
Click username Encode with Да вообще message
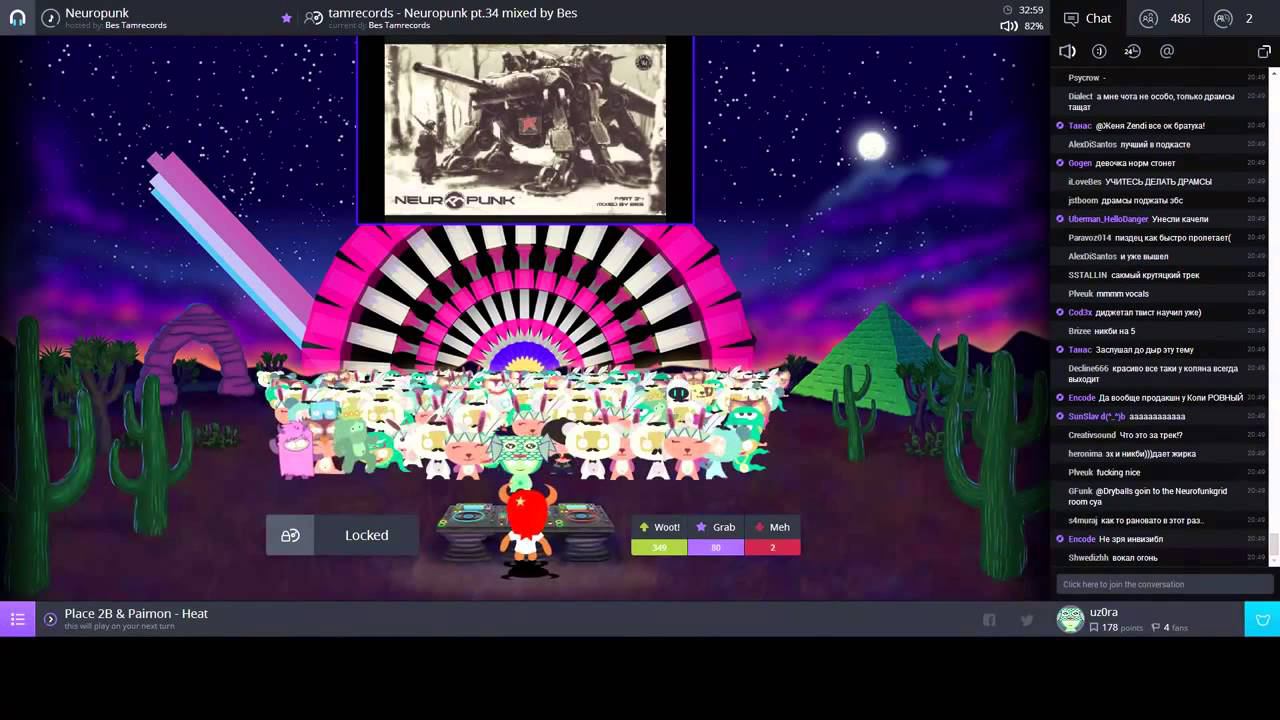coord(1082,398)
